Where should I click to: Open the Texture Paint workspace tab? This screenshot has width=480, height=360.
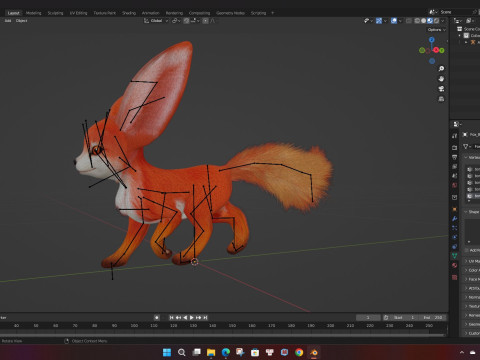coord(104,13)
